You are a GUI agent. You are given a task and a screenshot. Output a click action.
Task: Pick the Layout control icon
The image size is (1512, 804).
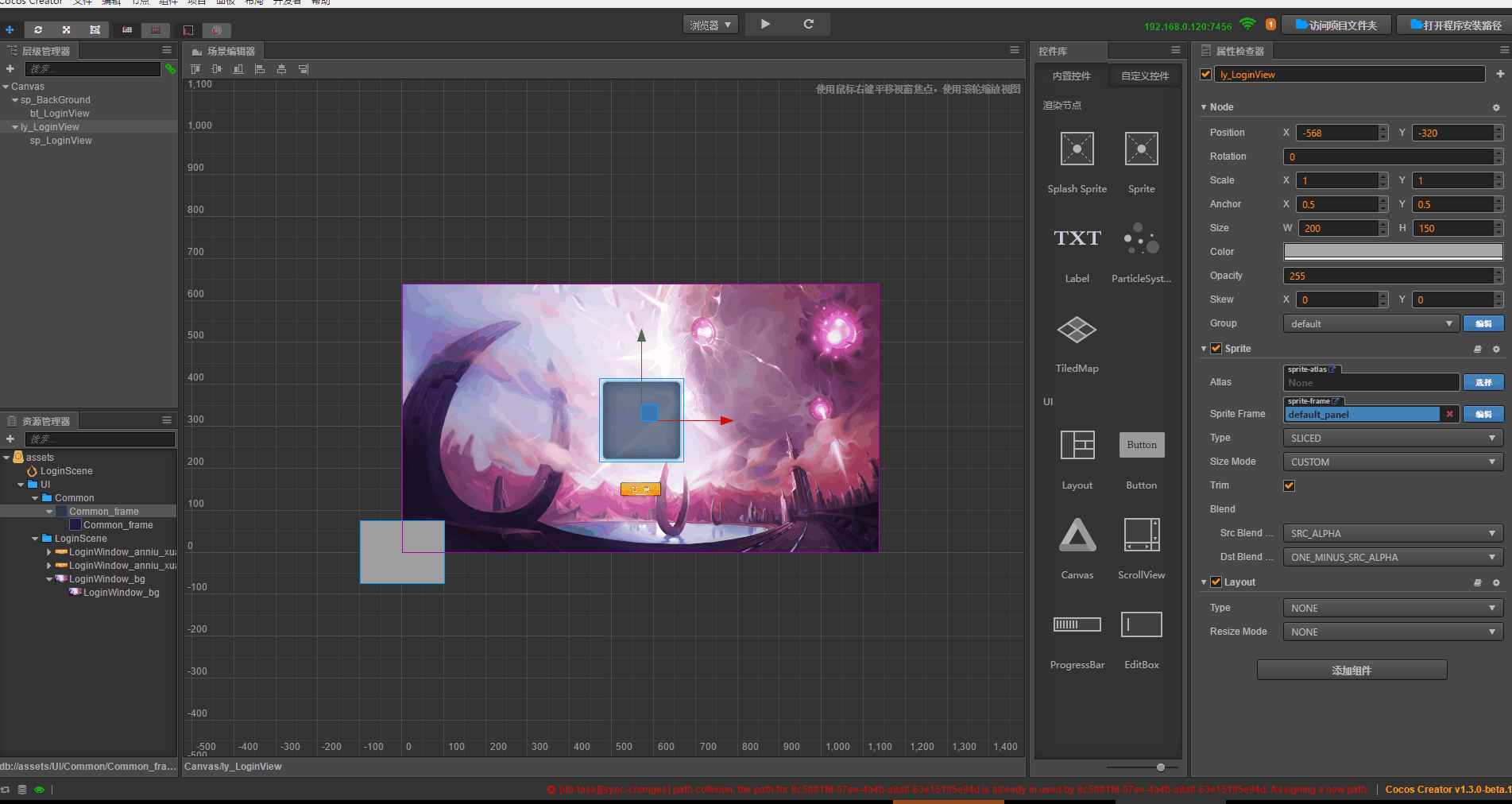(x=1077, y=445)
